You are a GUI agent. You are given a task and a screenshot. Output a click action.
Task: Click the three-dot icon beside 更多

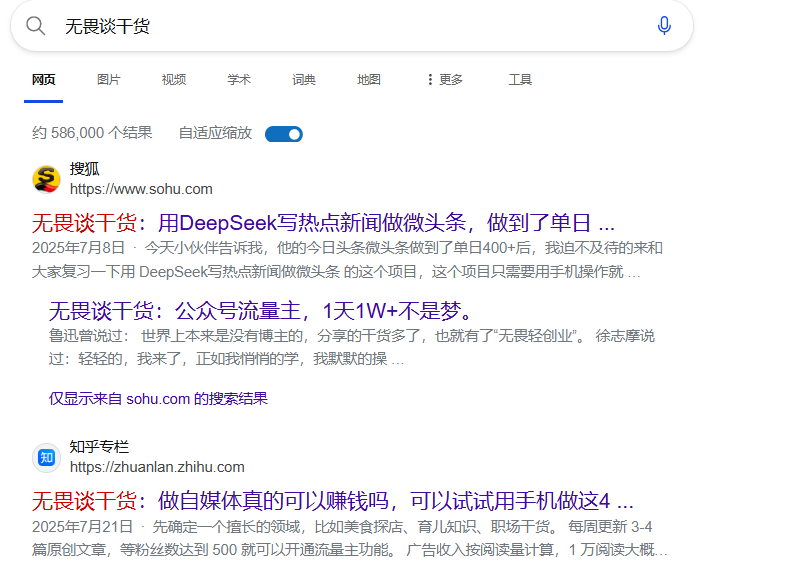point(430,79)
